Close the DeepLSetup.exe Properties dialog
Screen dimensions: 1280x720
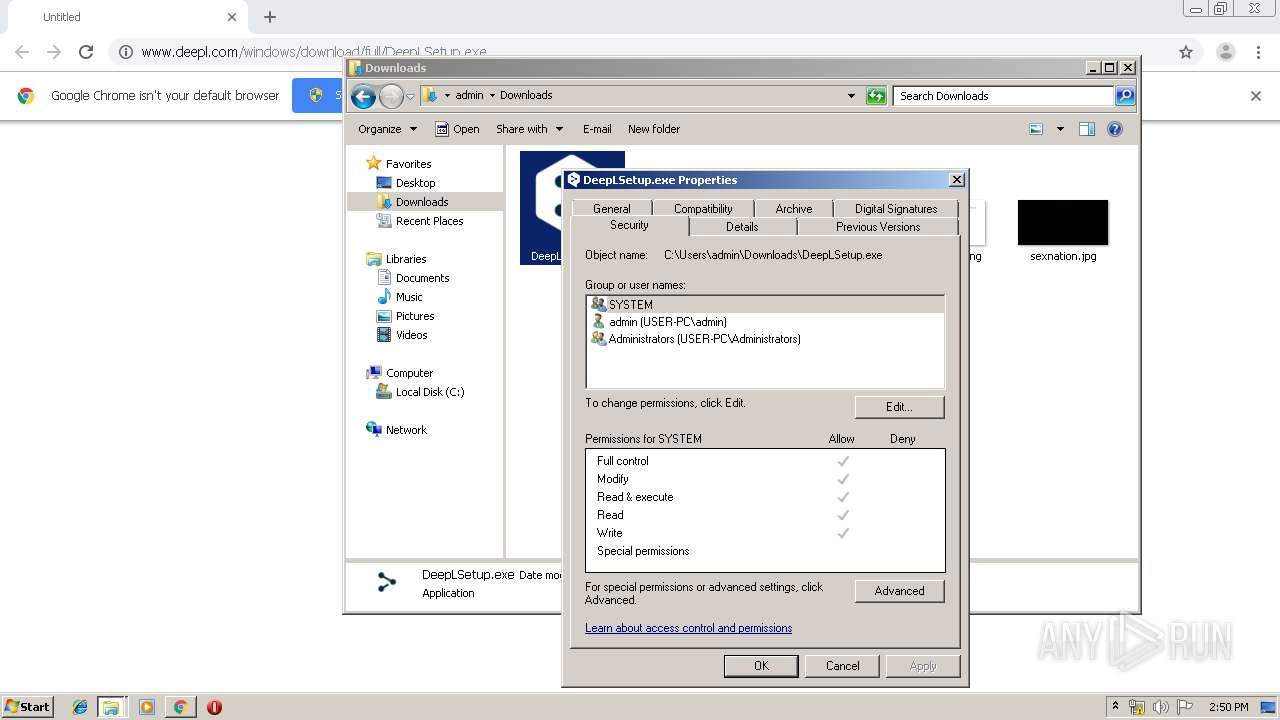956,180
